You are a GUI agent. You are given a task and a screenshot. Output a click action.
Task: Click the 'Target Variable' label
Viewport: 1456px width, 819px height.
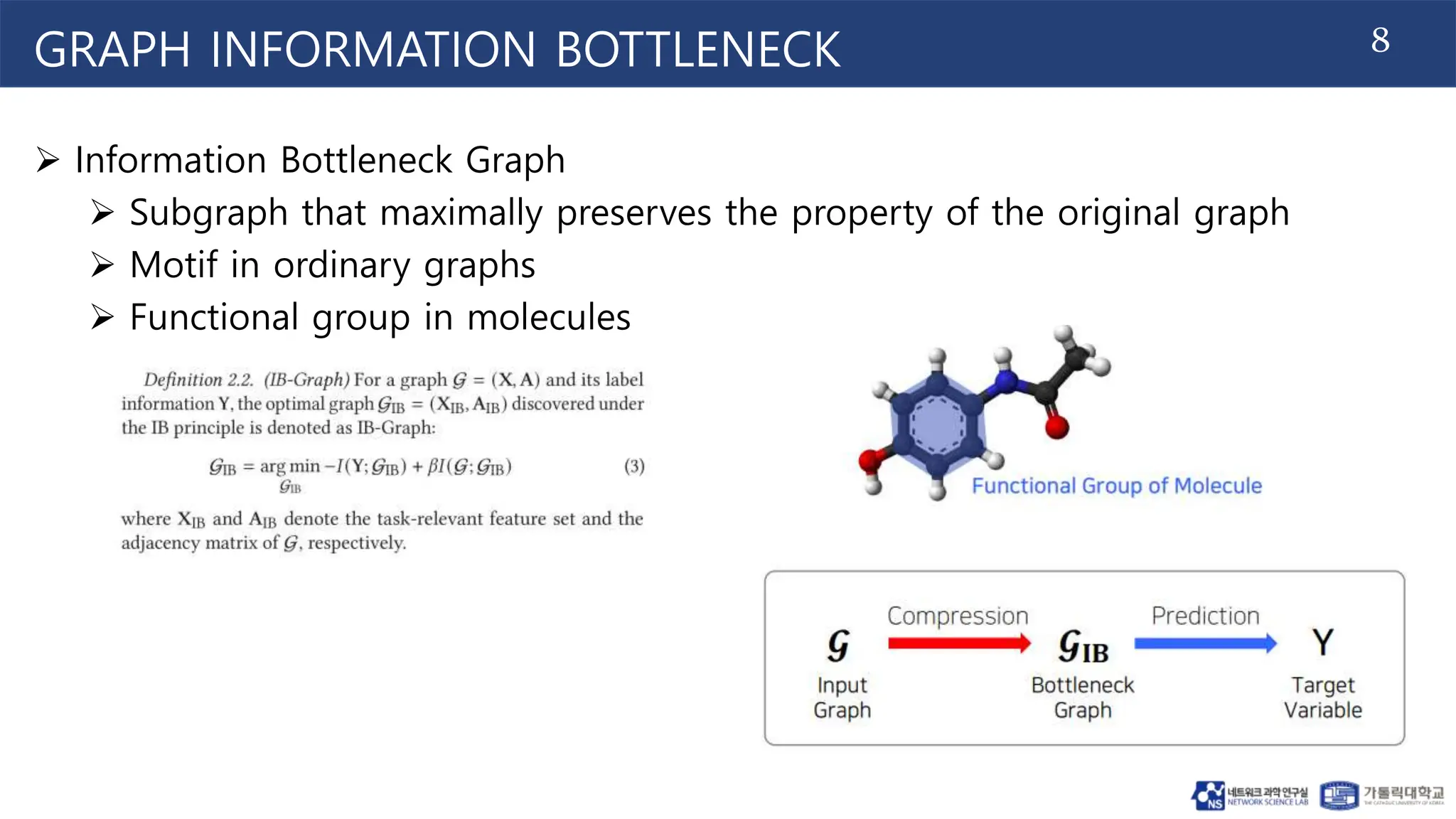tap(1322, 697)
